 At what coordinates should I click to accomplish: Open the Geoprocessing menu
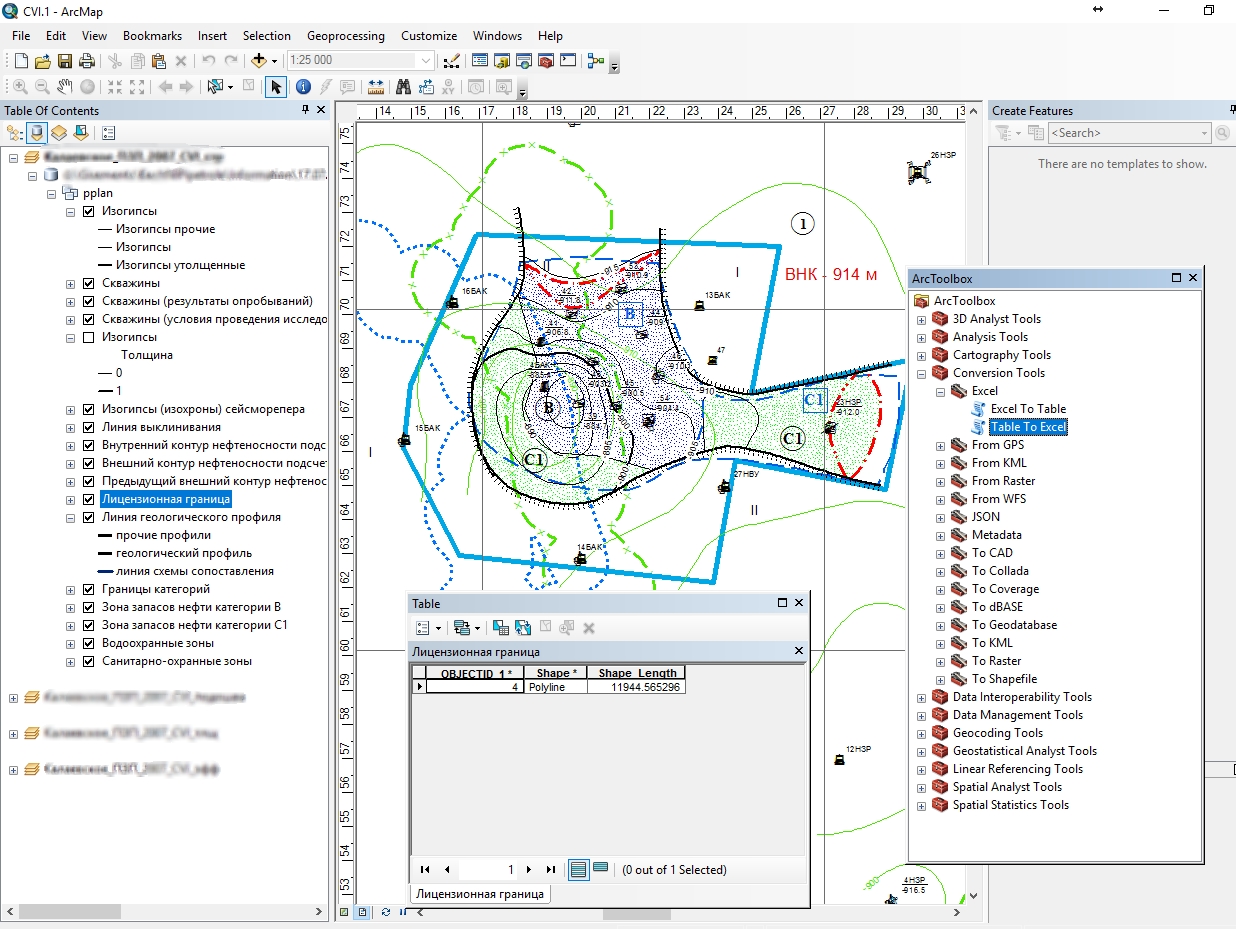point(345,35)
